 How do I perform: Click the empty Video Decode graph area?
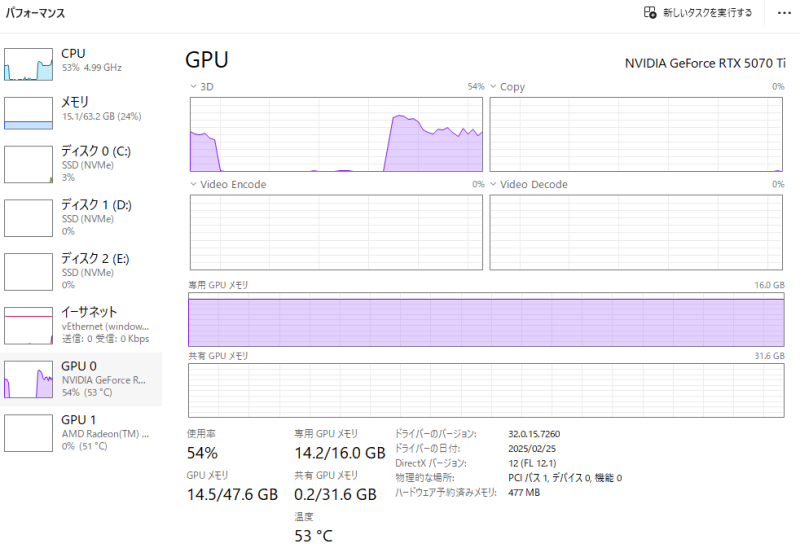point(636,232)
